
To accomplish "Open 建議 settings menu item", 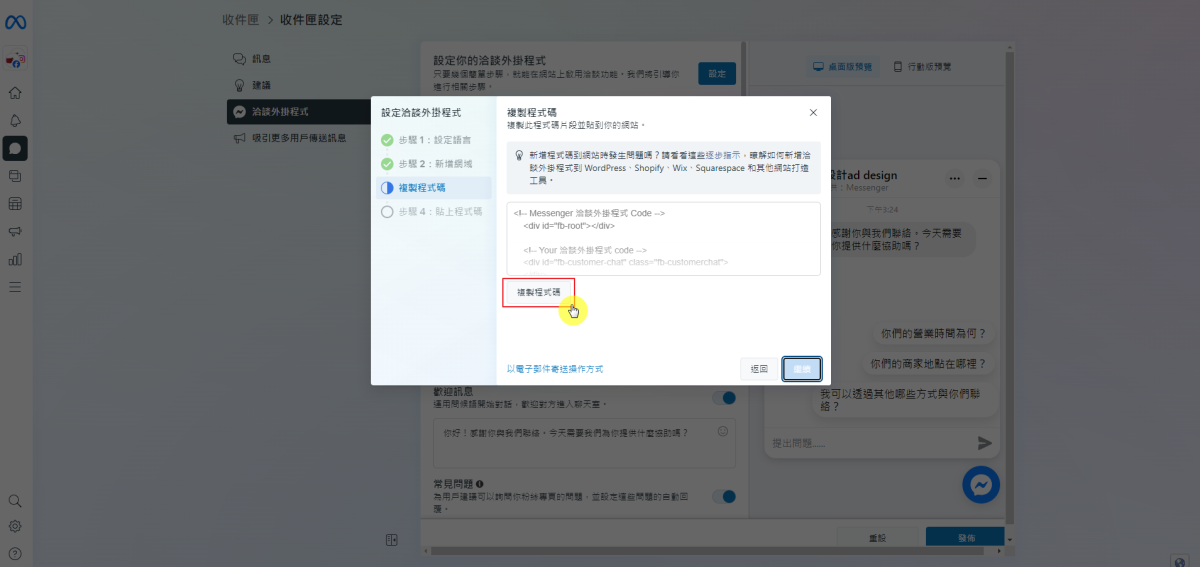I will point(301,85).
